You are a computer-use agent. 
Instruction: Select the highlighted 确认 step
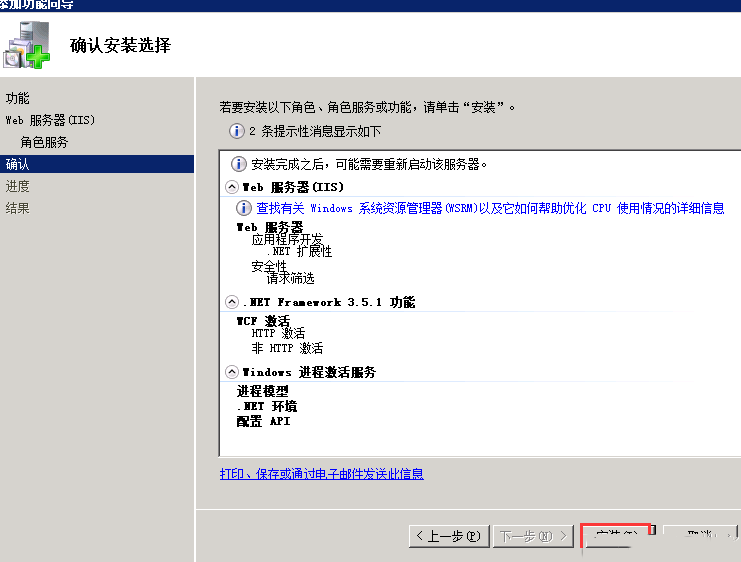[x=97, y=164]
